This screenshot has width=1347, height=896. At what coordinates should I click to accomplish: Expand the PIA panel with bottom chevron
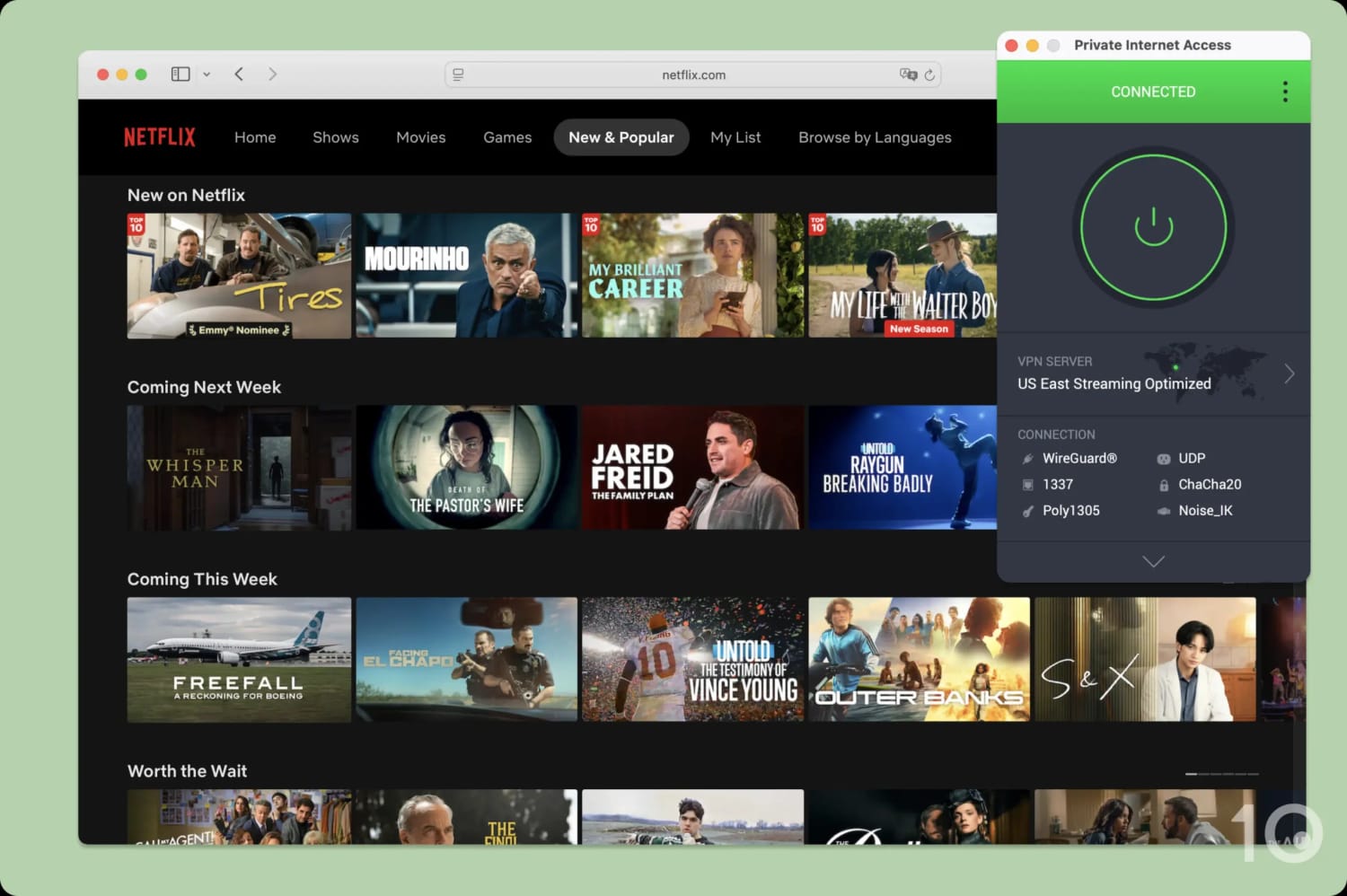(x=1153, y=562)
